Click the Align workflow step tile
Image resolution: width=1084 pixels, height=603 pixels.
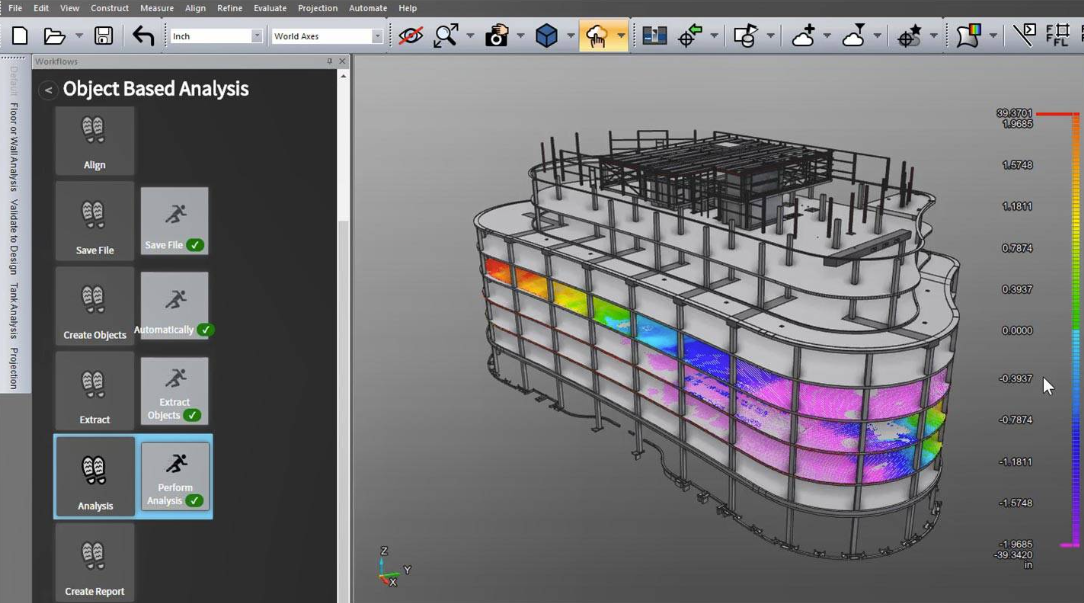pos(94,140)
